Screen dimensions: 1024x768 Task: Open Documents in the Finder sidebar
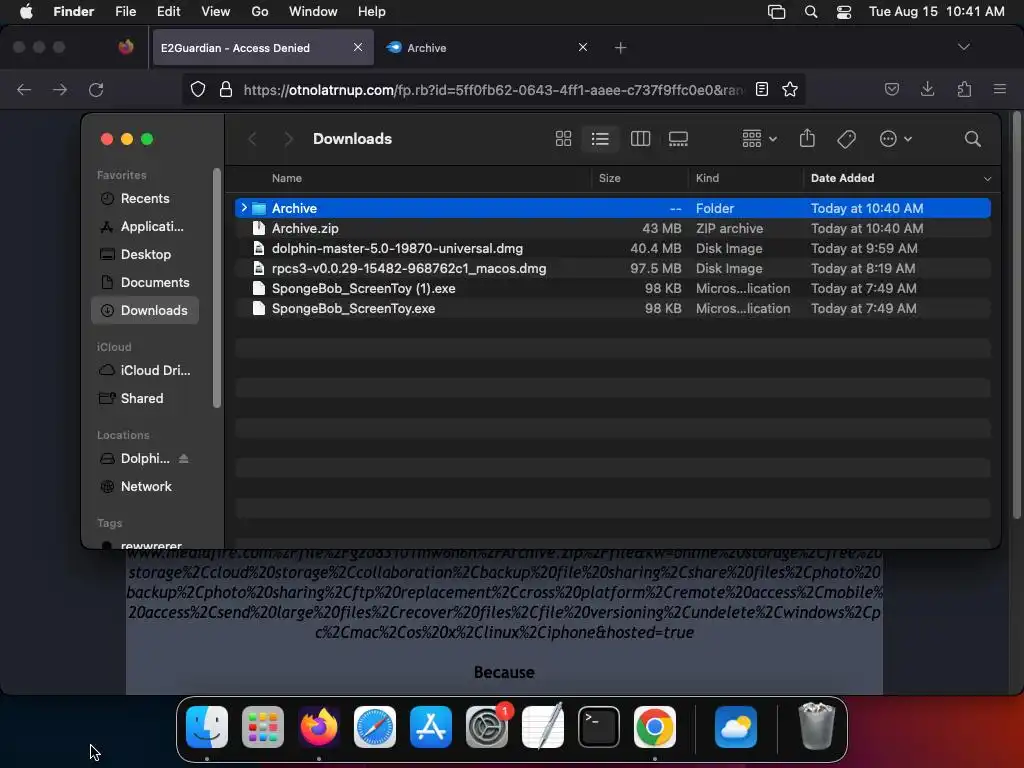point(145,282)
